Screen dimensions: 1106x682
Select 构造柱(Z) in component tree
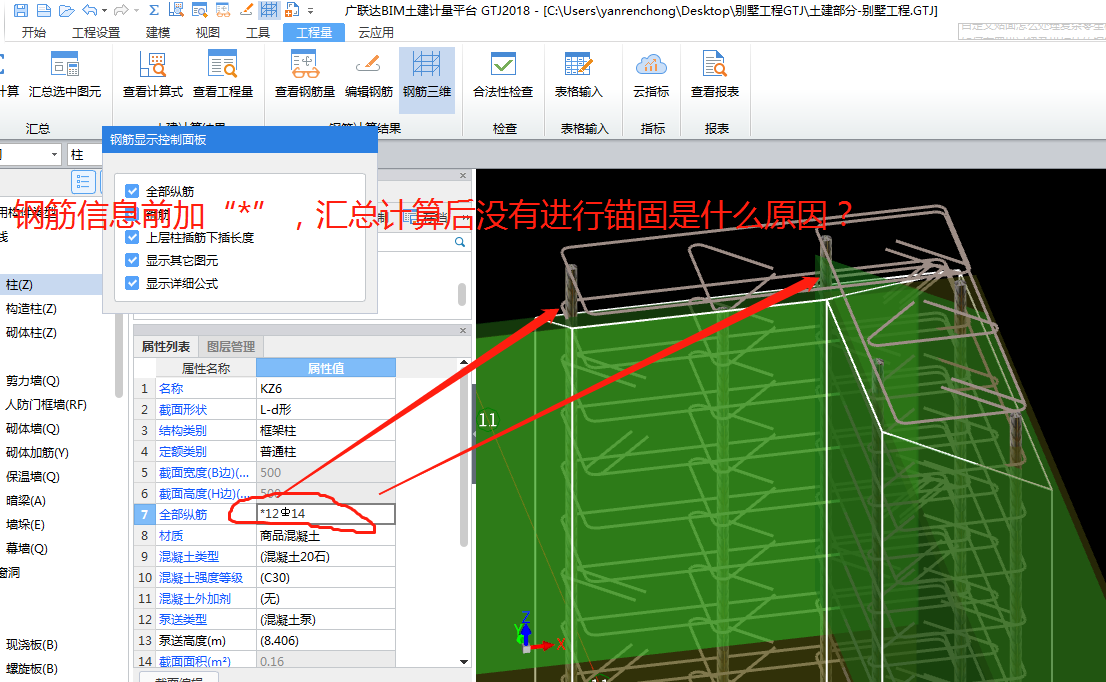tap(31, 309)
